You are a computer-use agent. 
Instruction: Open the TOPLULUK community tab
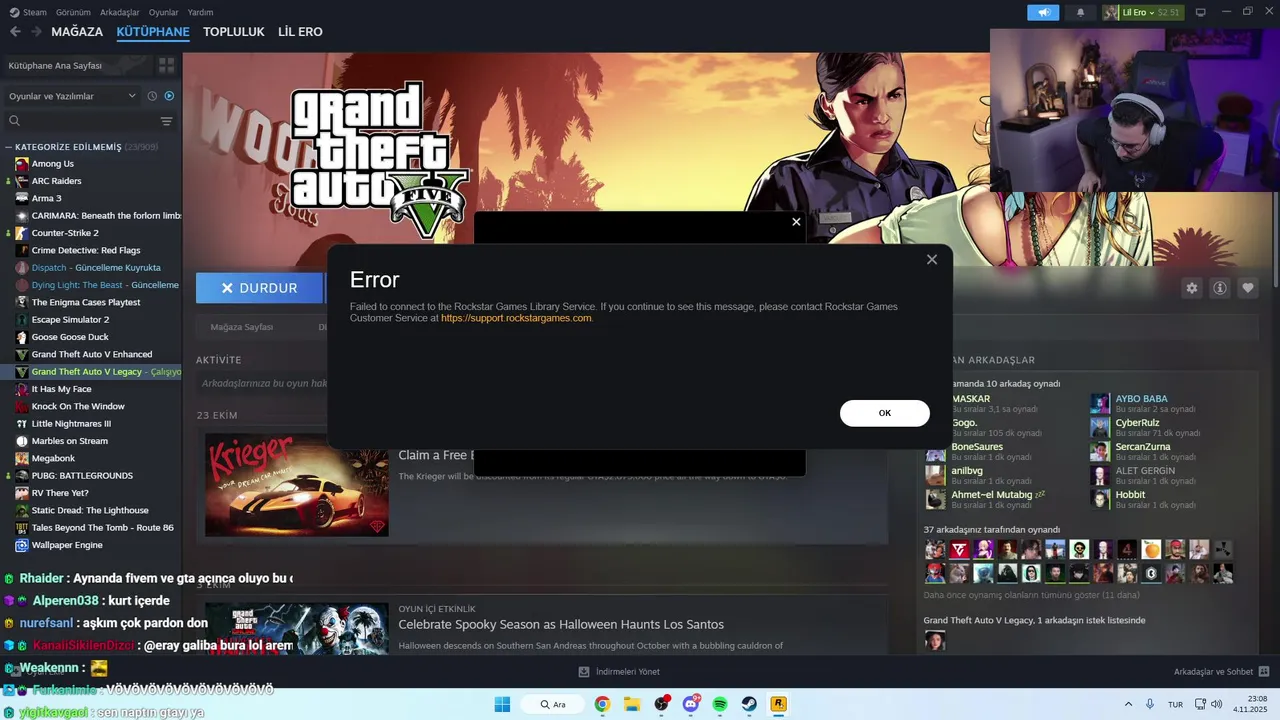pos(234,32)
